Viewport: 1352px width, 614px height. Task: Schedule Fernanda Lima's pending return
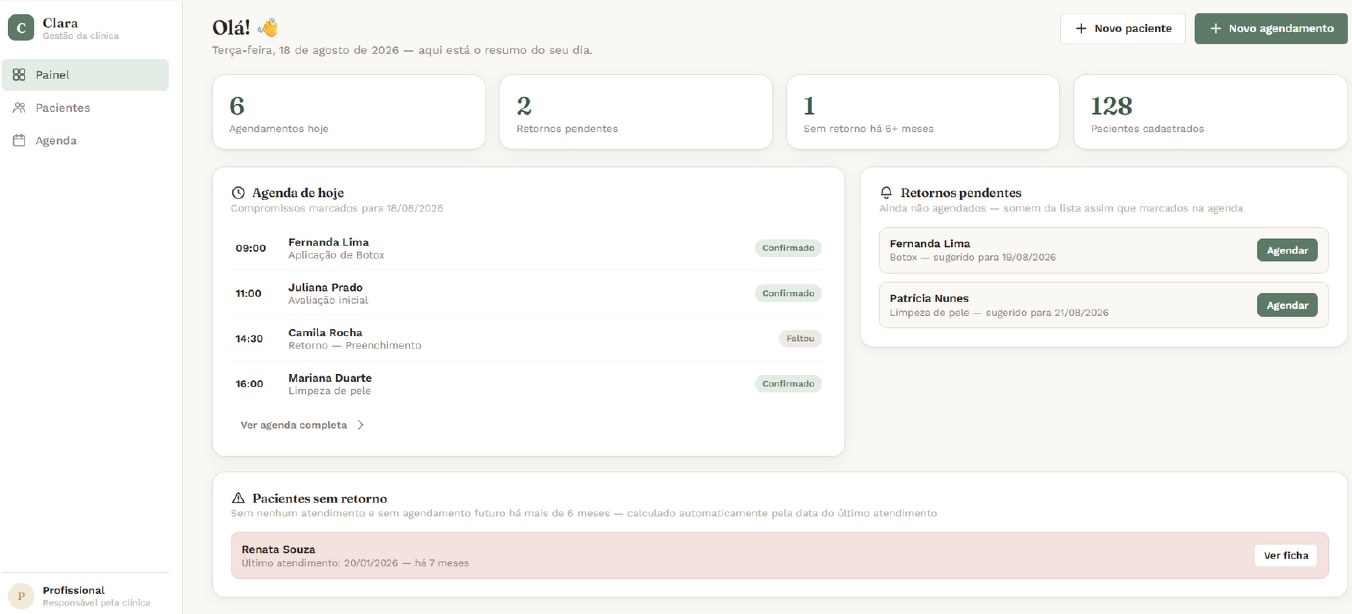pyautogui.click(x=1287, y=250)
